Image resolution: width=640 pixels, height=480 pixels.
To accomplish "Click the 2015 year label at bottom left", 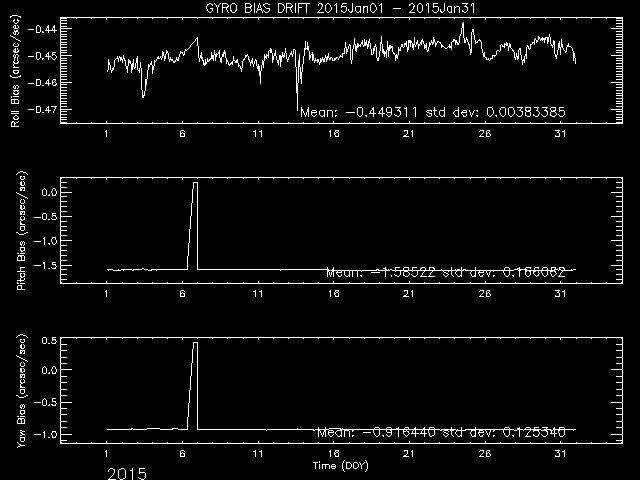I will [126, 472].
